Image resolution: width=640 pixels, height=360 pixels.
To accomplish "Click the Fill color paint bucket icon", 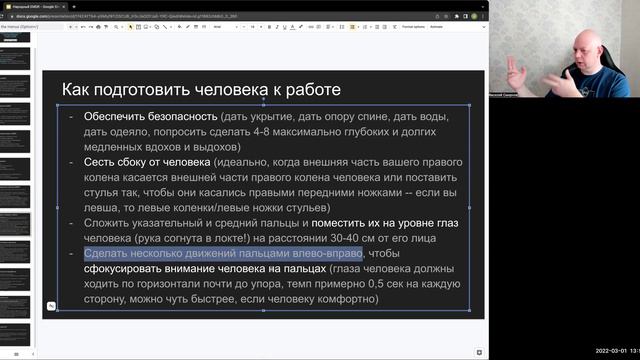I will click(180, 27).
